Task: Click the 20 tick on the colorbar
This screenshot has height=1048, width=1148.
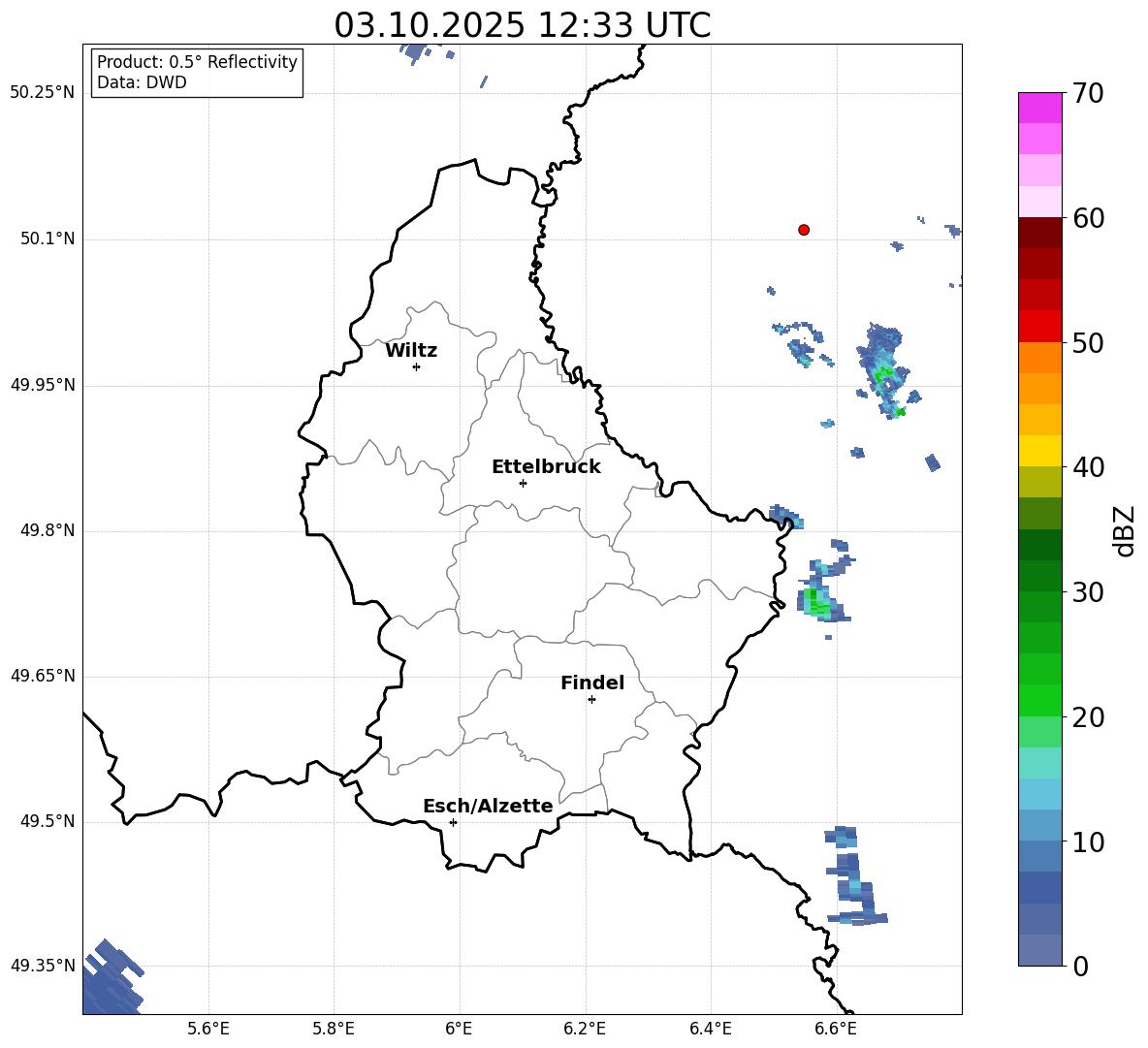Action: 1087,717
